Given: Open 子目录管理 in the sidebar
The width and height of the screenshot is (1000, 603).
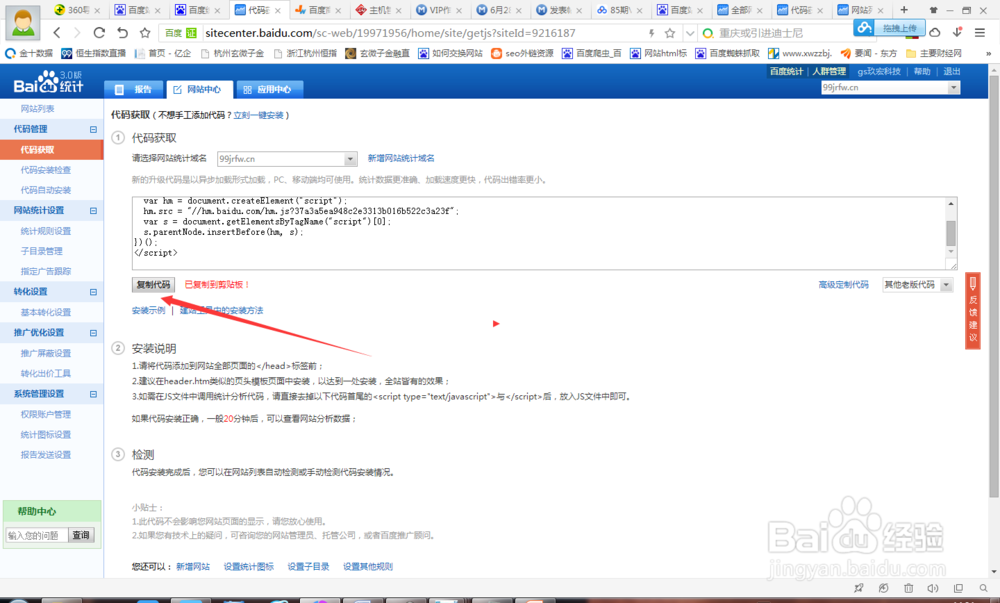Looking at the screenshot, I should click(41, 251).
